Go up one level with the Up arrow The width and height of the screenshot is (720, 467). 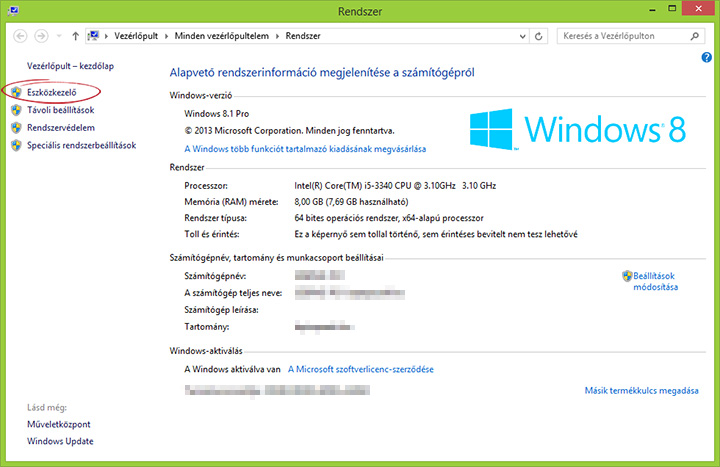point(76,35)
